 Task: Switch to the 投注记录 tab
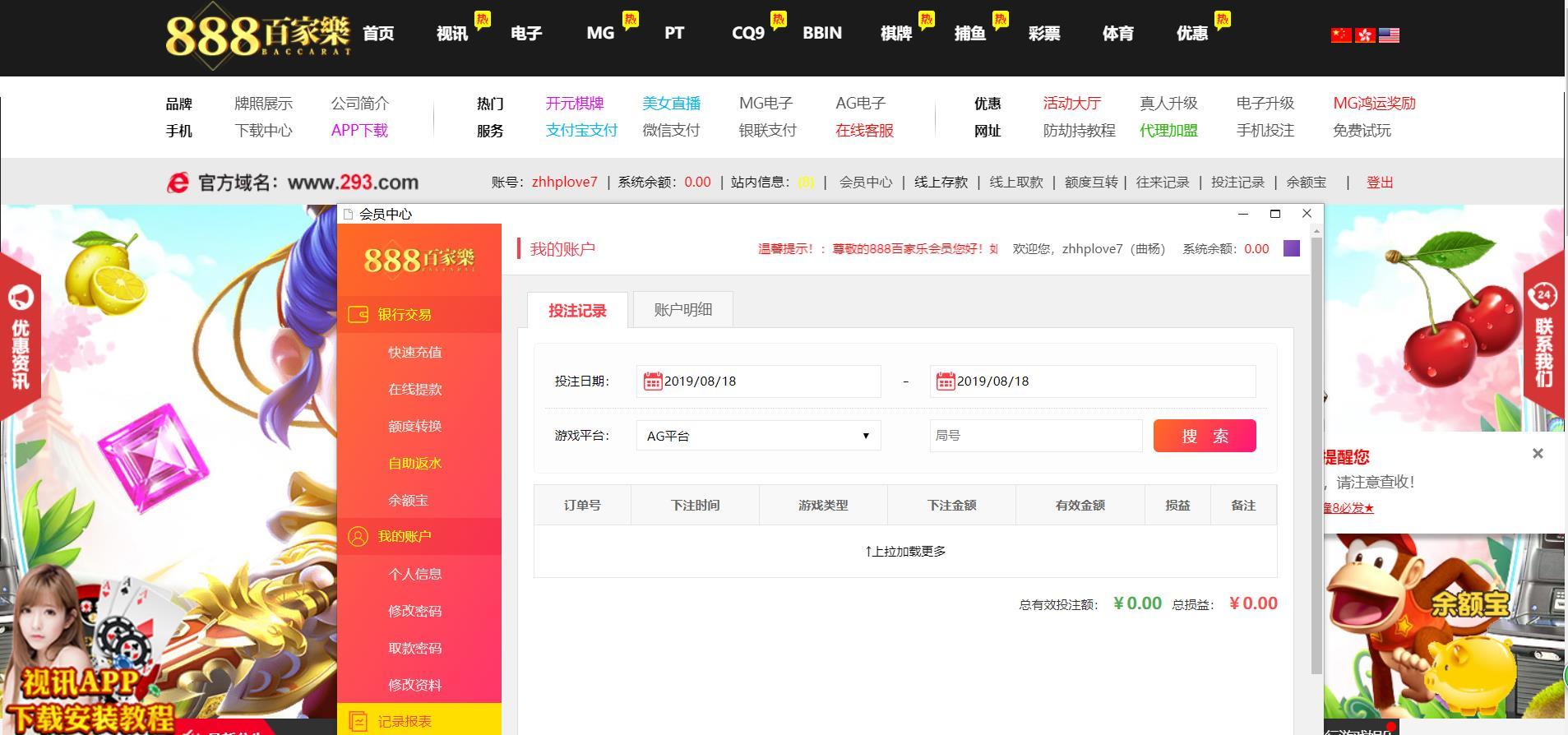[x=577, y=310]
